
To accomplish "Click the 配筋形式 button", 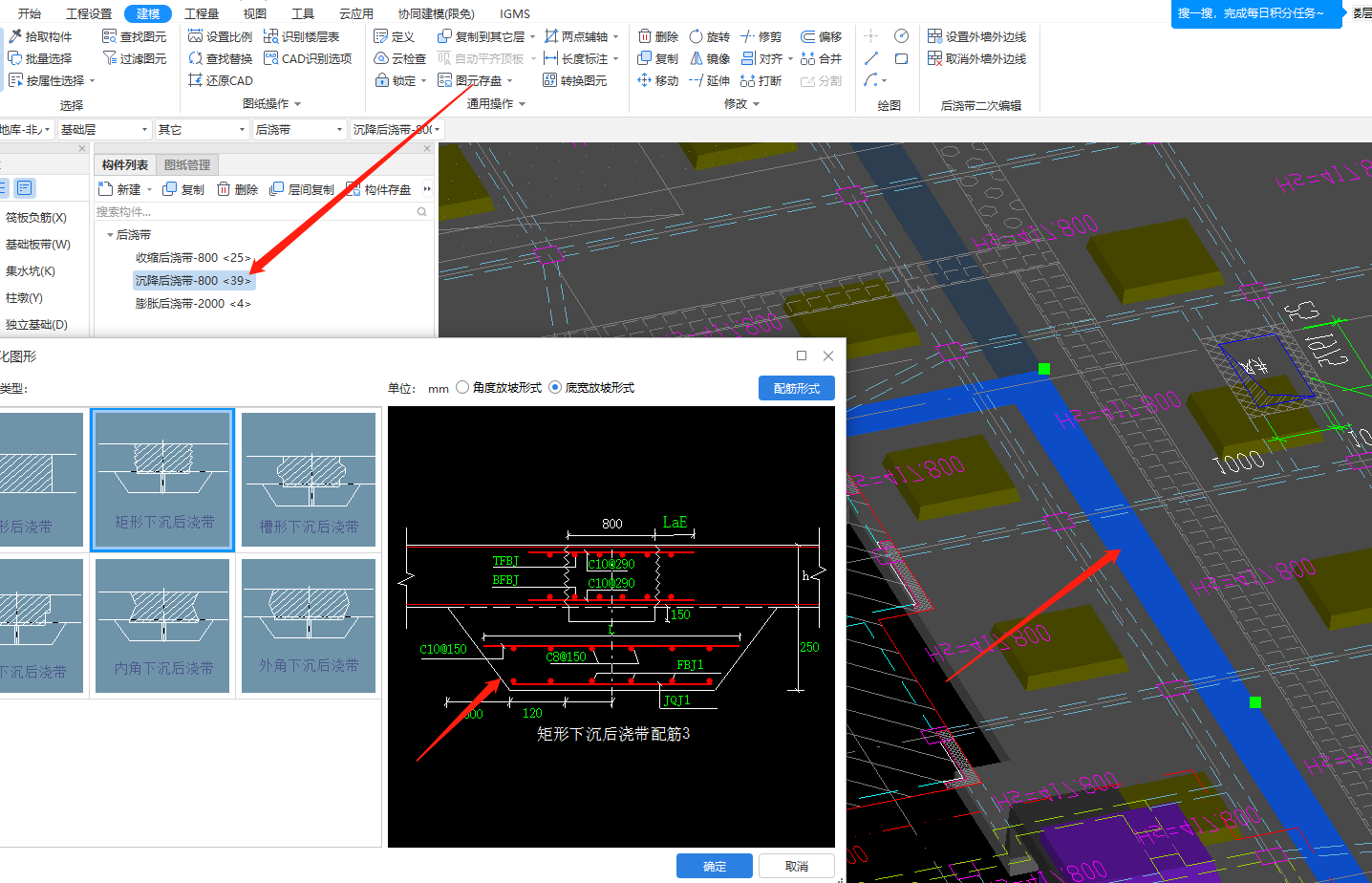I will (797, 388).
